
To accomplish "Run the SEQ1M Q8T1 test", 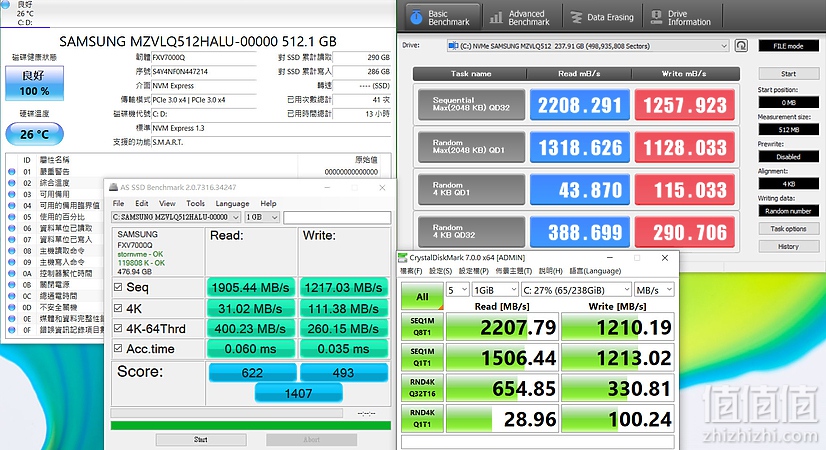I will (422, 327).
